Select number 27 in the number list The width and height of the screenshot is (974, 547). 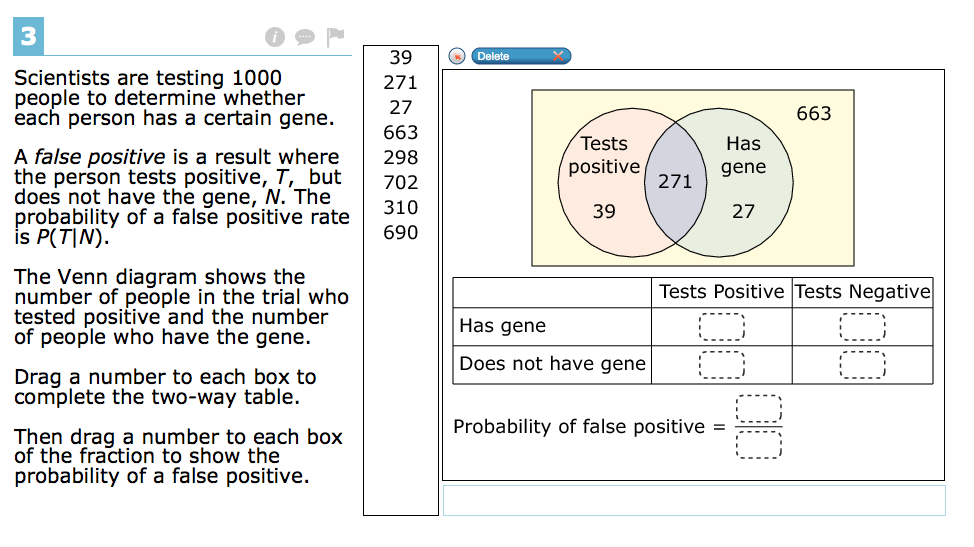401,107
